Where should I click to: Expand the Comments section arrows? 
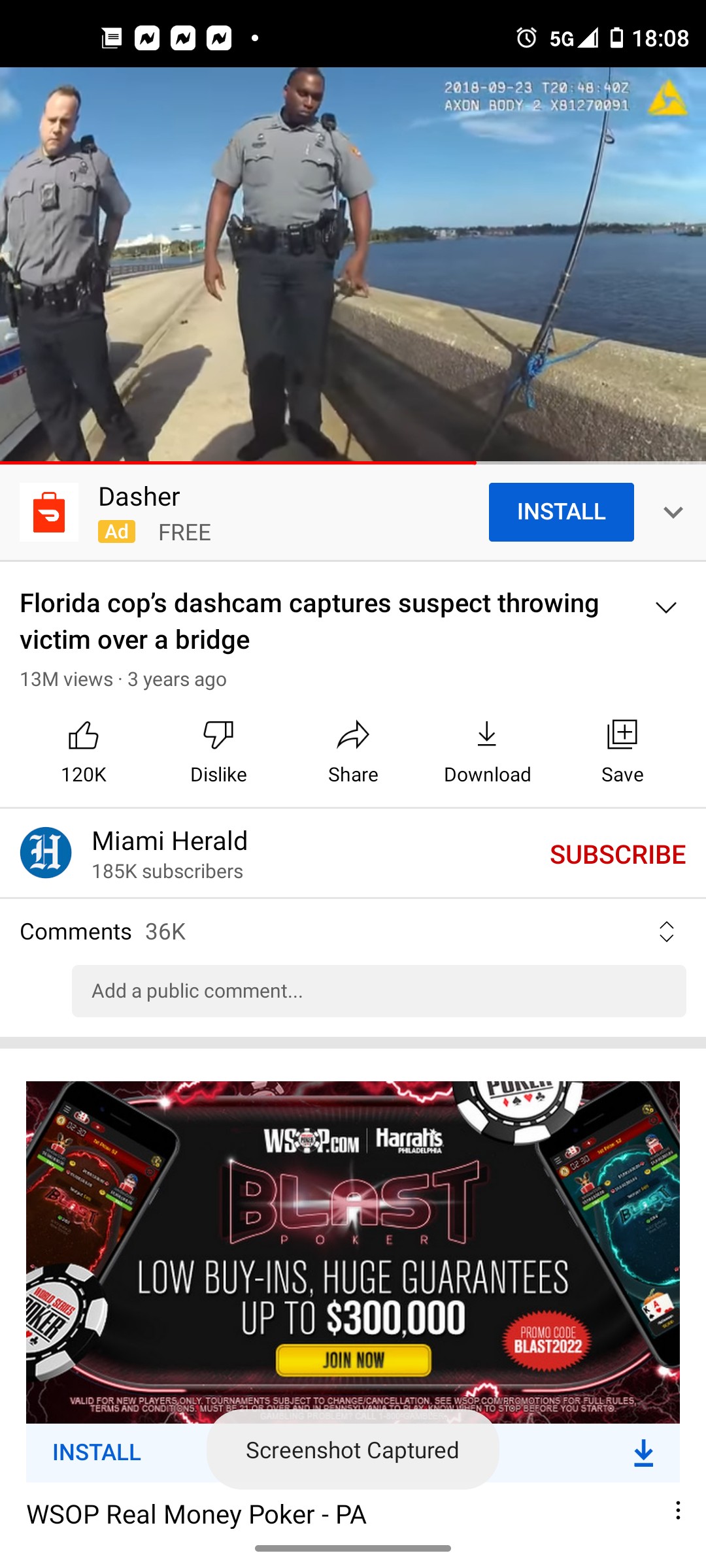[x=666, y=932]
